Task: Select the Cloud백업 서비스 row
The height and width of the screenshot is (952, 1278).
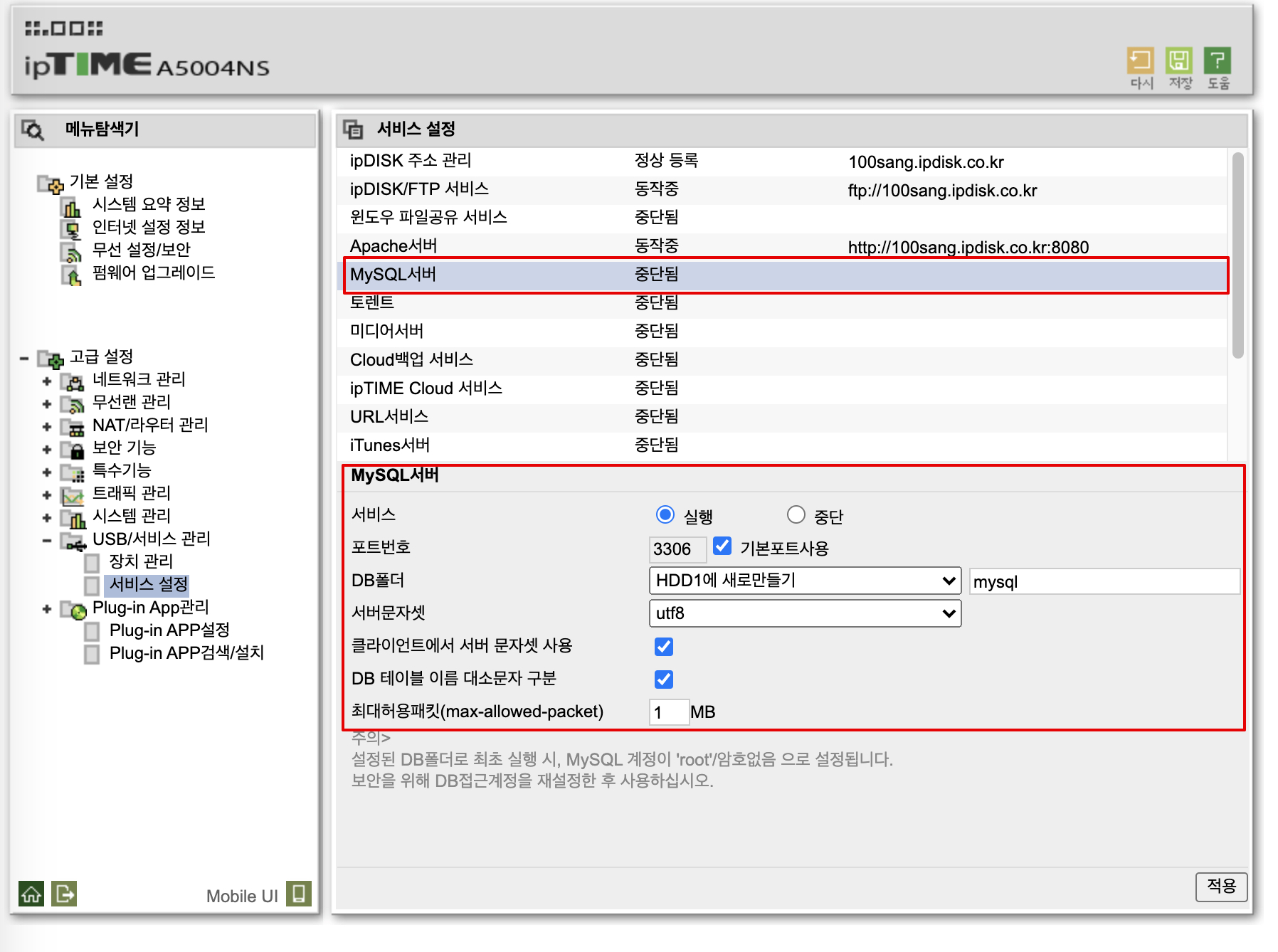Action: coord(783,360)
